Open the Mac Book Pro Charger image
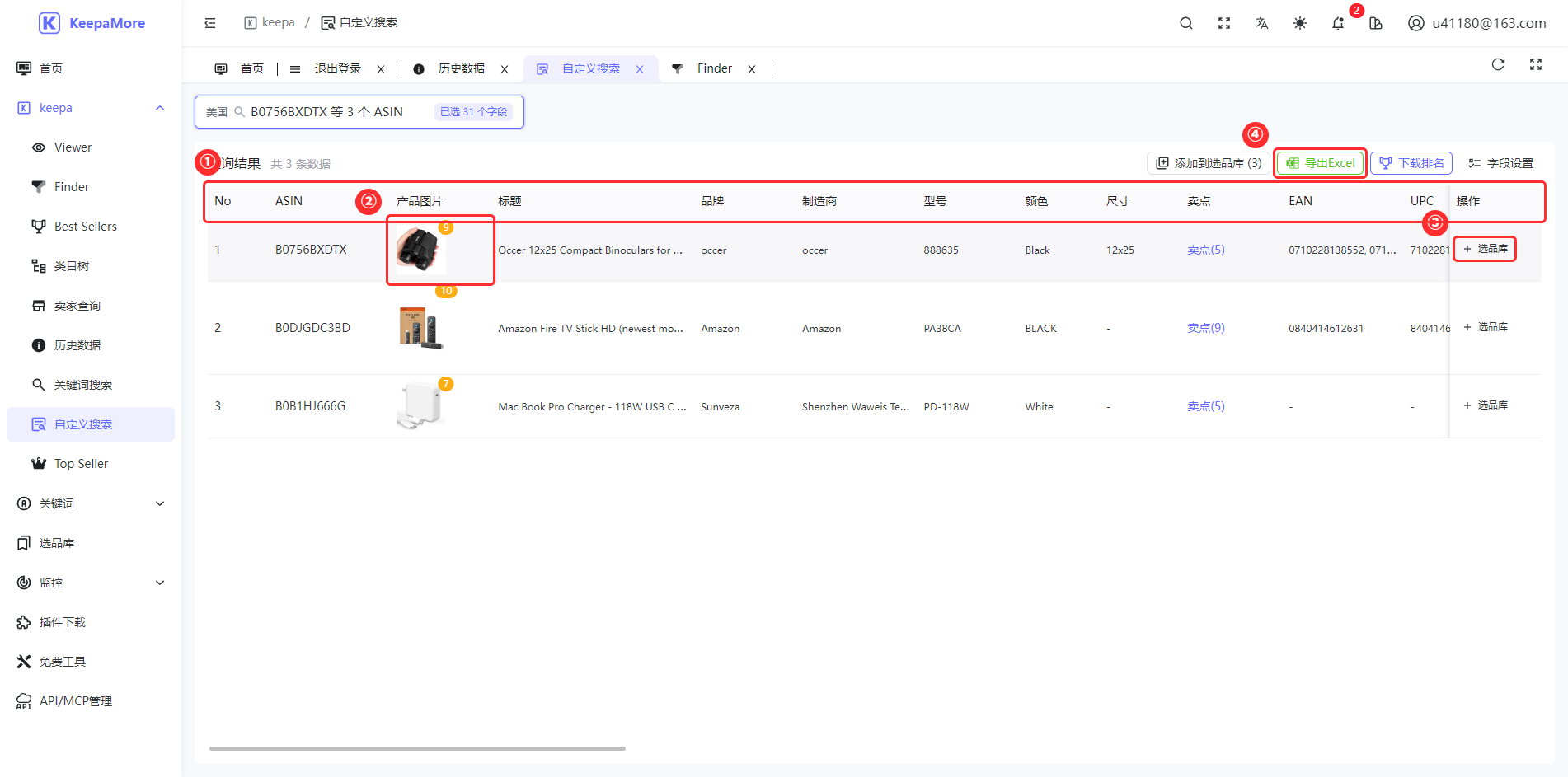1568x777 pixels. coord(420,406)
